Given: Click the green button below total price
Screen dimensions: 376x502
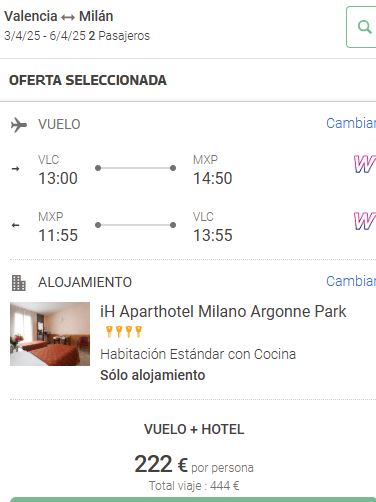Looking at the screenshot, I should [x=193, y=499].
